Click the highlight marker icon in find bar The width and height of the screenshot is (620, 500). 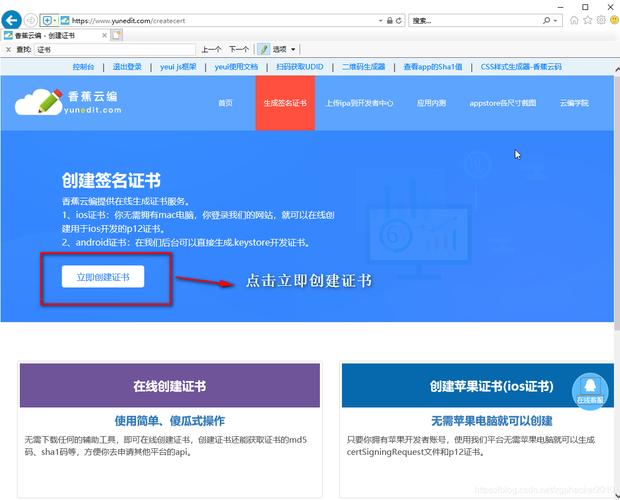click(263, 49)
